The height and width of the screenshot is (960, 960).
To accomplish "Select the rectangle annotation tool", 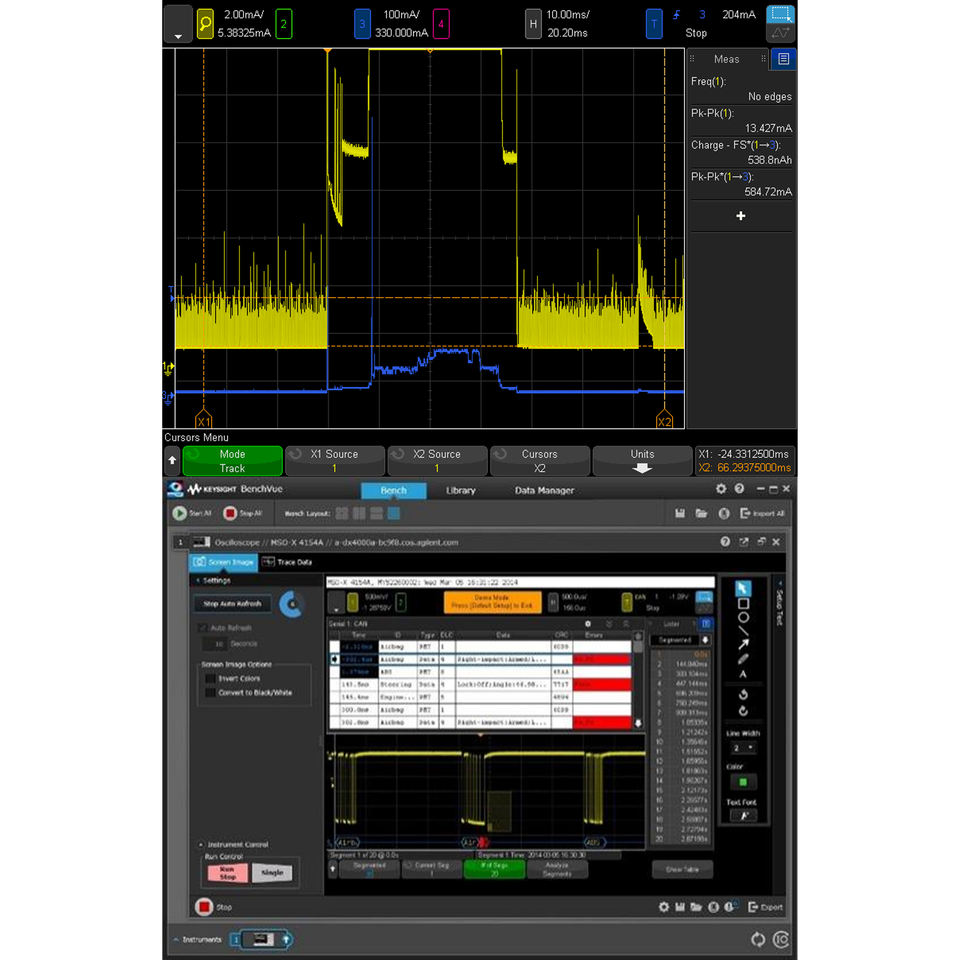I will pos(743,604).
